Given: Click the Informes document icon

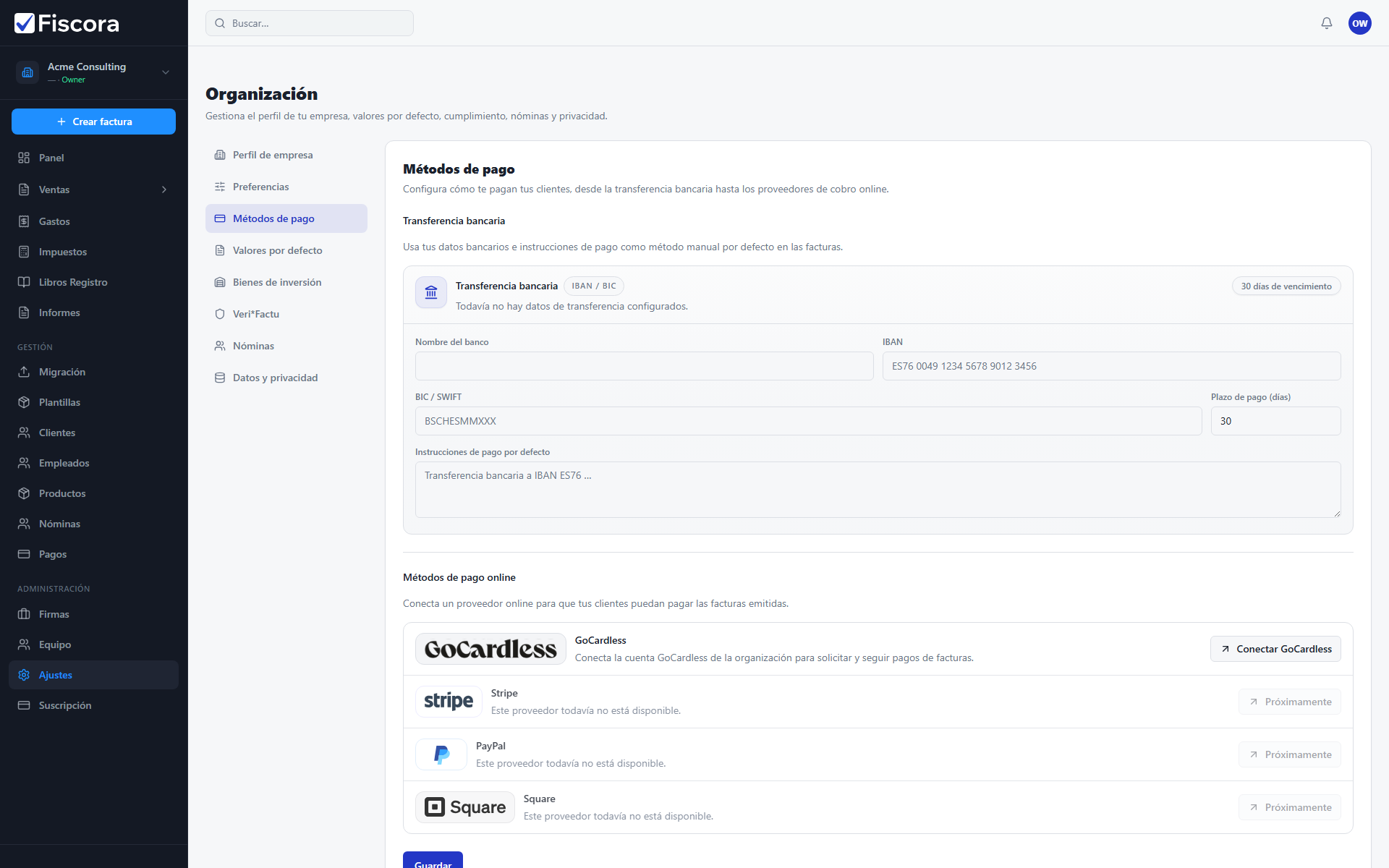Looking at the screenshot, I should click(x=24, y=312).
